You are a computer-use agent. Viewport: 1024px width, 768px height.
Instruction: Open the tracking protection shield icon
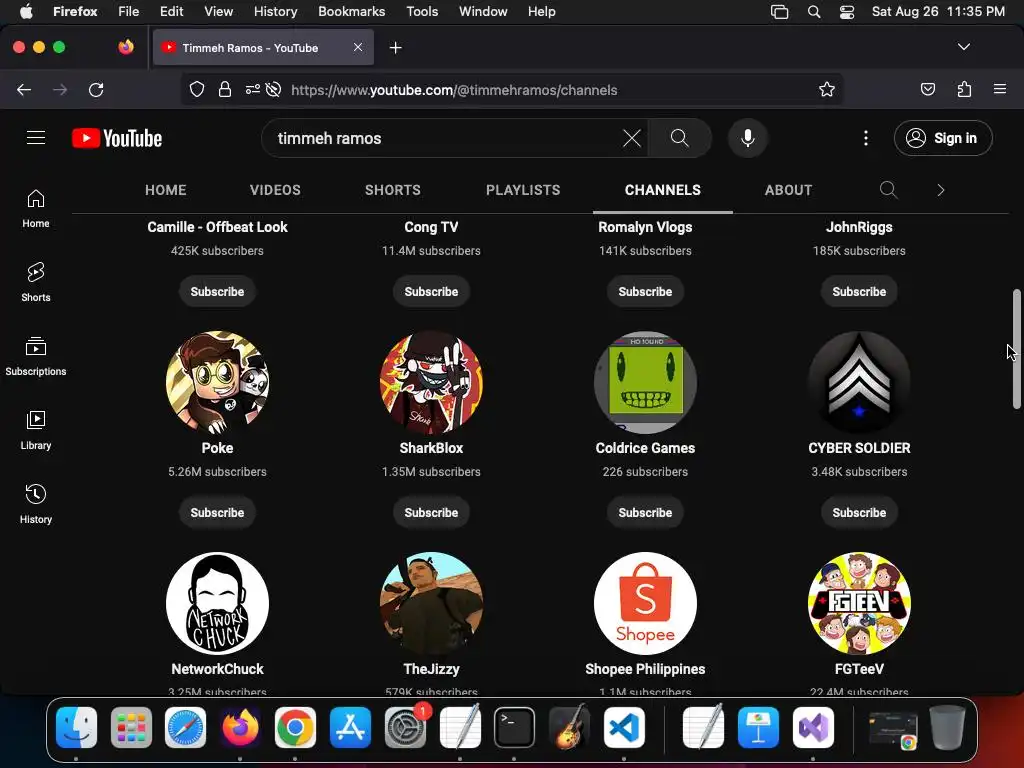197,90
